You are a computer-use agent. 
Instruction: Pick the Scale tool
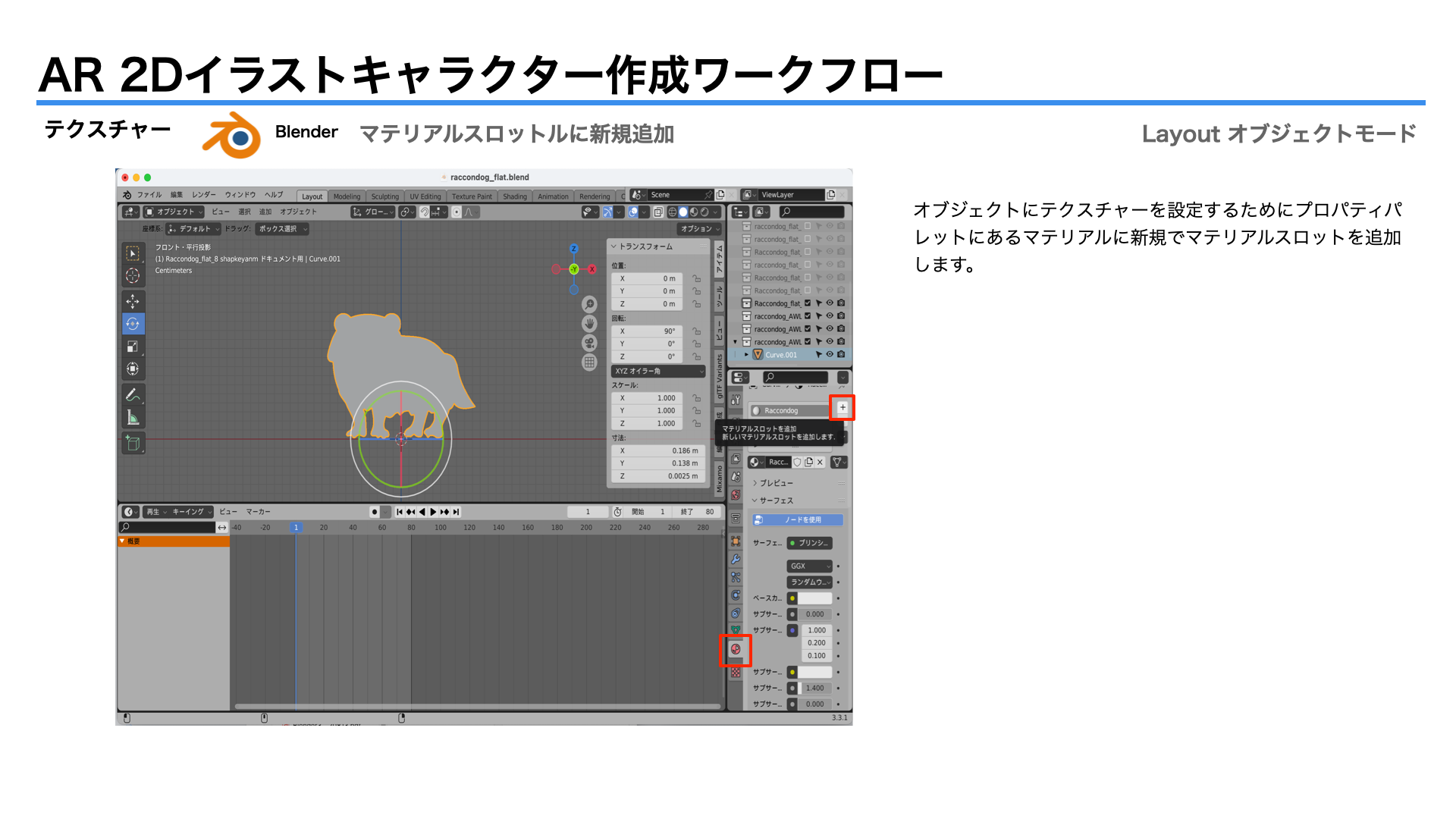(x=133, y=347)
